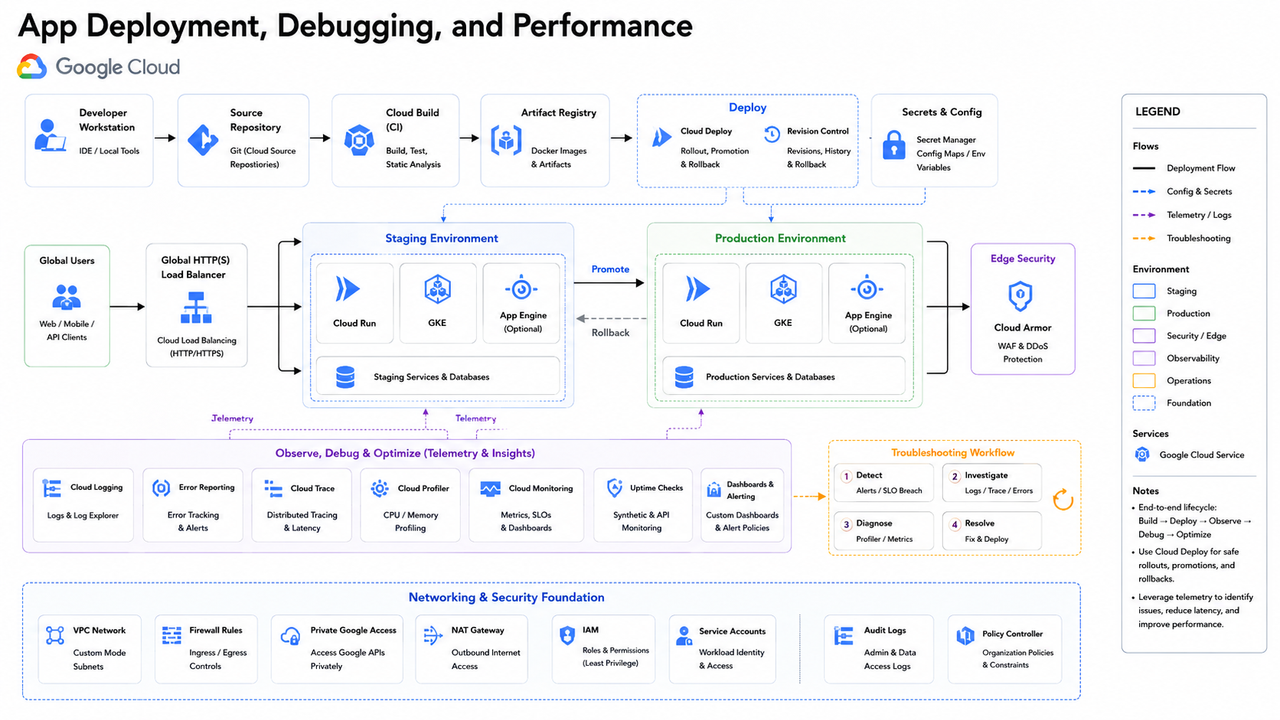The image size is (1280, 720).
Task: Click the Security / Edge legend box
Action: [x=1144, y=336]
